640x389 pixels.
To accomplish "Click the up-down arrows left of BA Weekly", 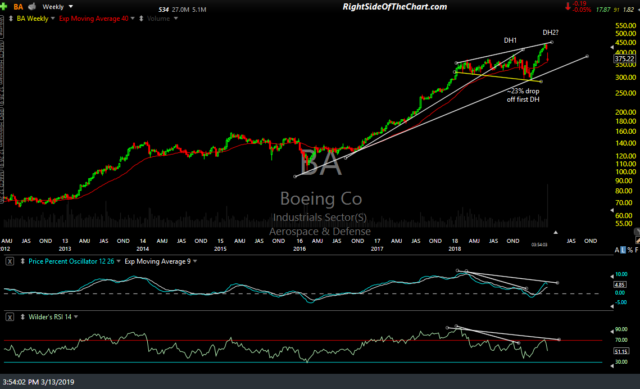I will pyautogui.click(x=11, y=19).
